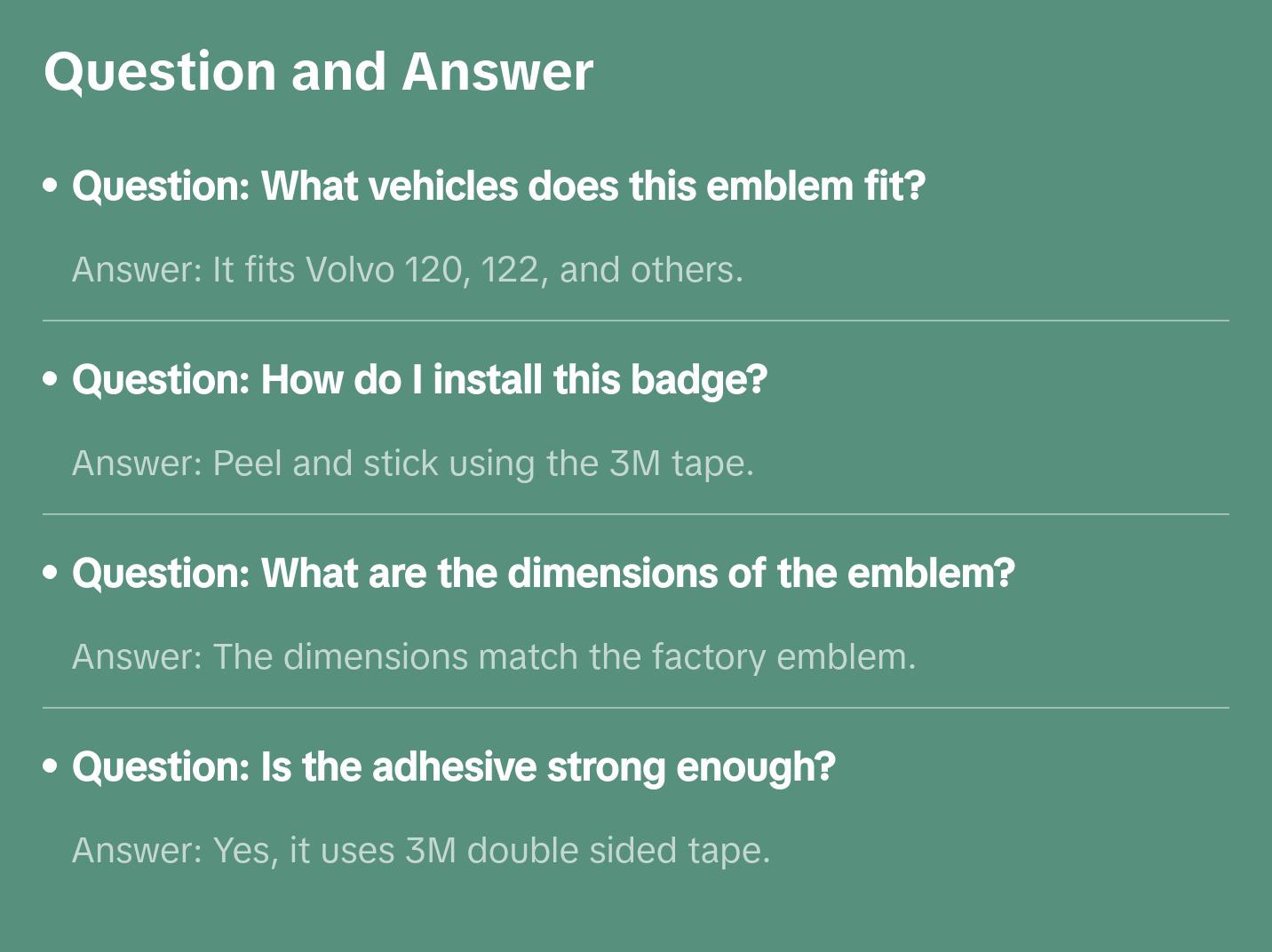The height and width of the screenshot is (952, 1272).
Task: Click the "Question and Answer" heading
Action: (x=318, y=71)
